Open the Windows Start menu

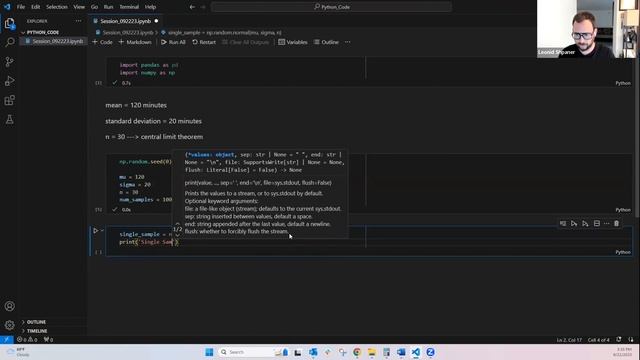point(209,352)
